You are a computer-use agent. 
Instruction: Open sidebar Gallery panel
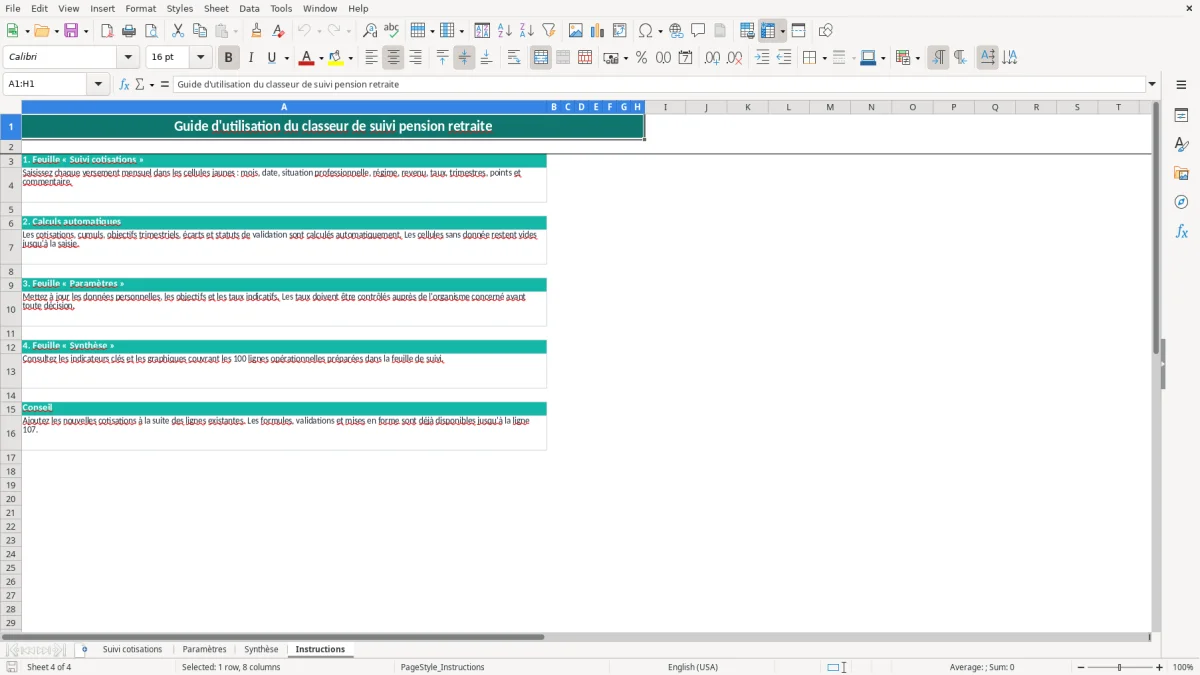pos(1181,174)
